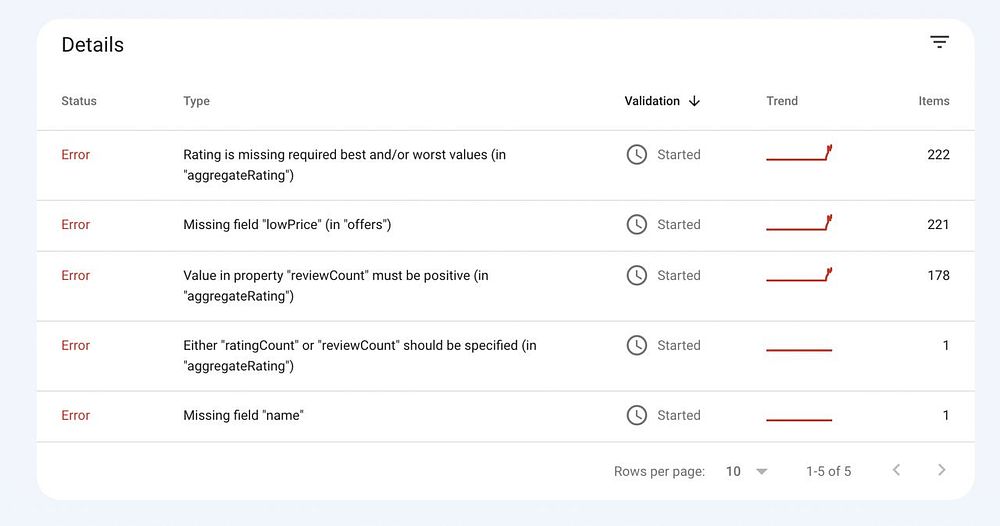The height and width of the screenshot is (526, 1000).
Task: Click trend sparkline for 222 items row
Action: click(799, 155)
